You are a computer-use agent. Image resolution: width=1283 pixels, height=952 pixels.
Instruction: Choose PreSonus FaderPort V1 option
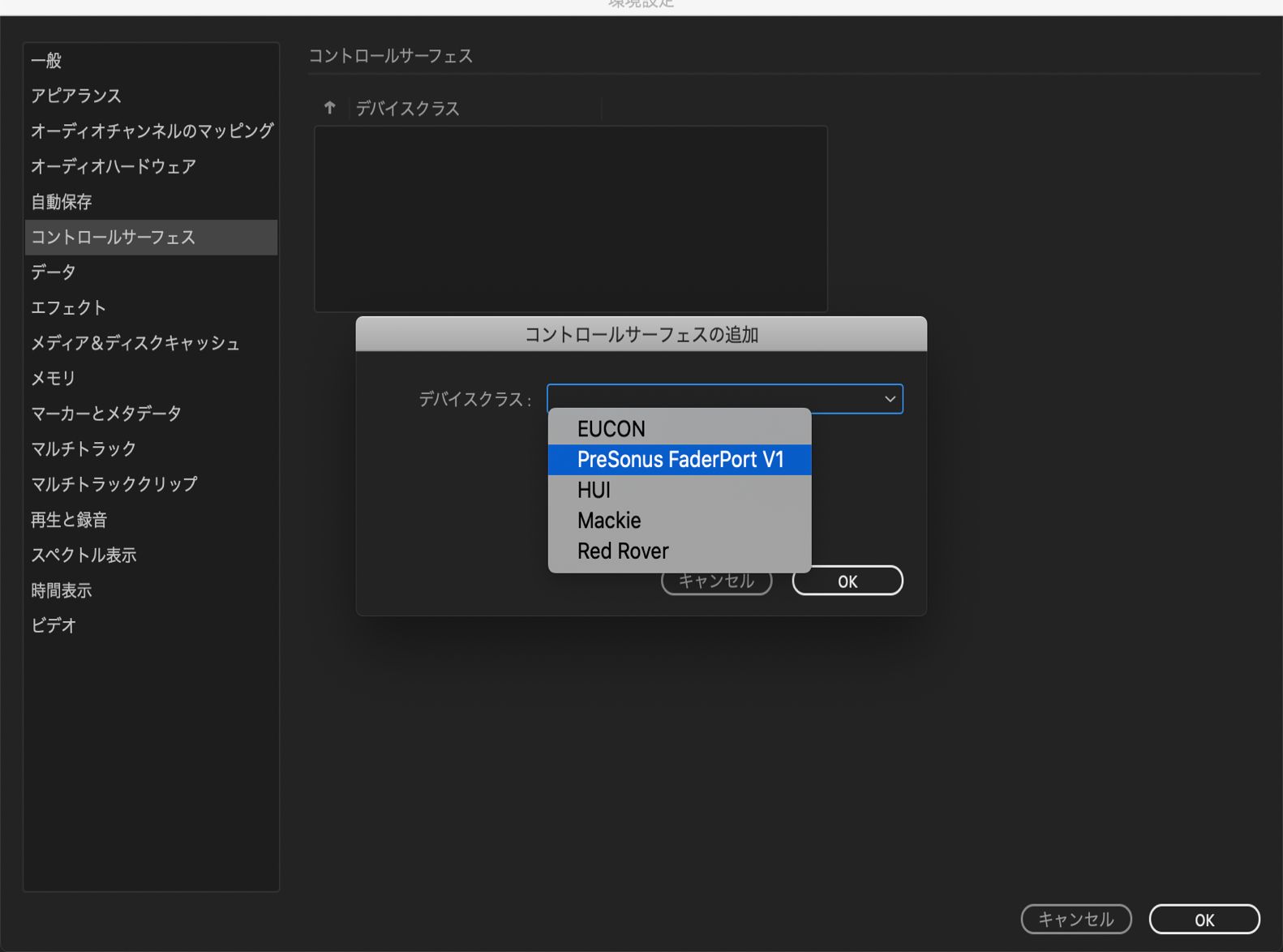(680, 460)
